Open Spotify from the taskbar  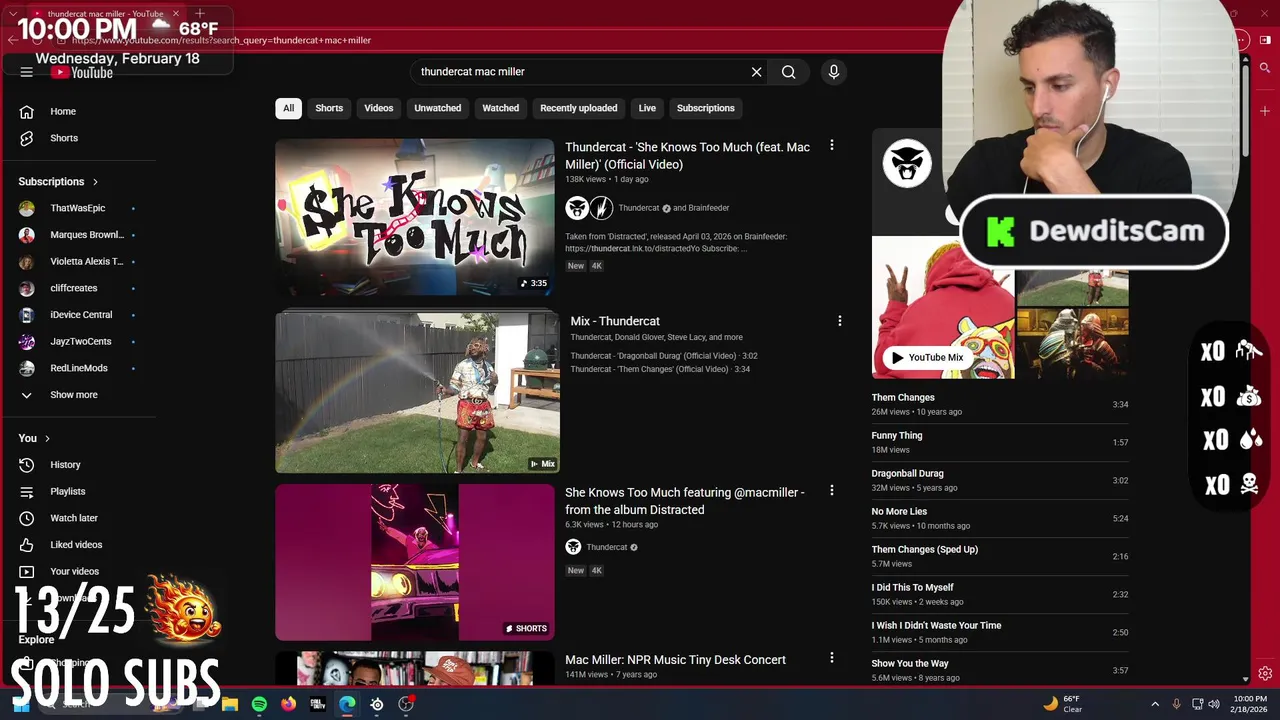coord(259,704)
